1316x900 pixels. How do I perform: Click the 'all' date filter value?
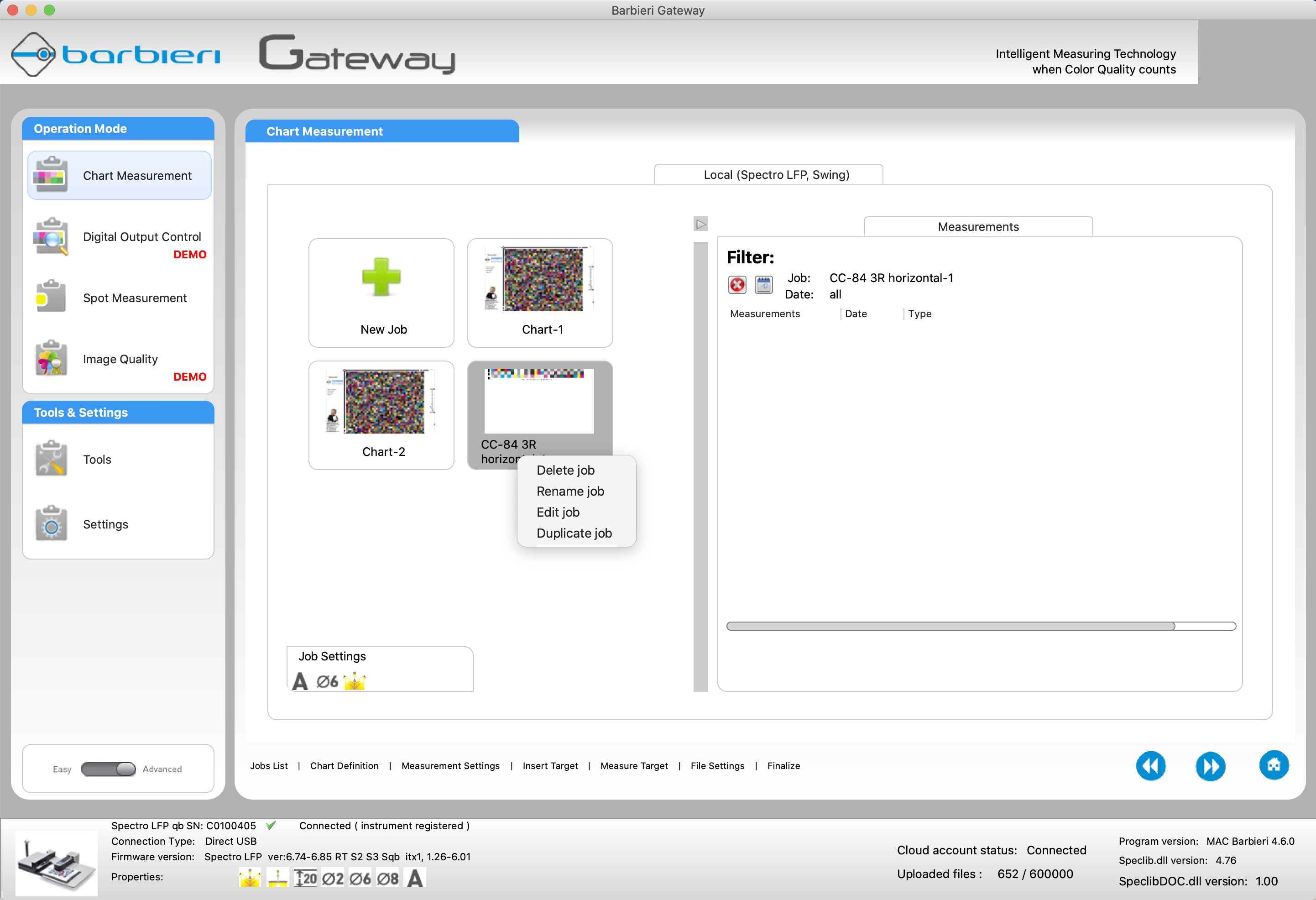tap(835, 294)
